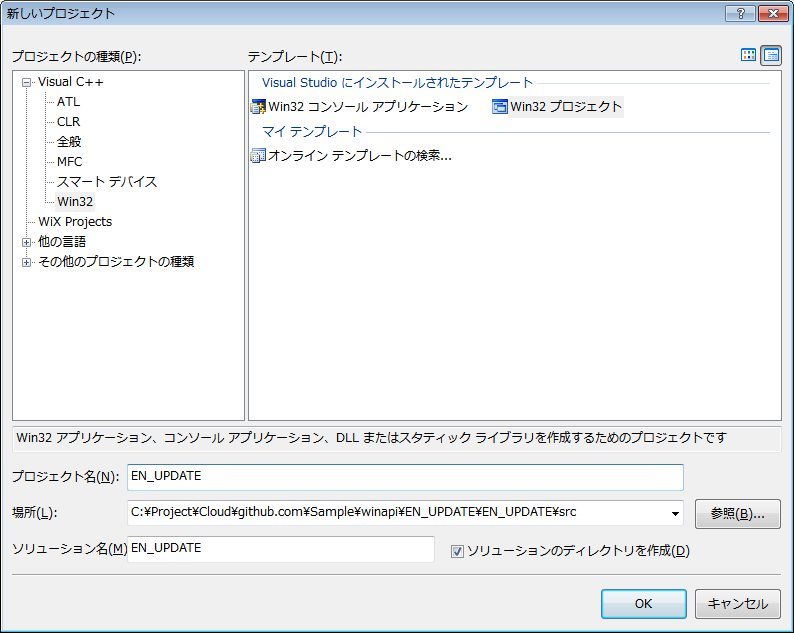
Task: Select 全般 project type
Action: coord(69,142)
